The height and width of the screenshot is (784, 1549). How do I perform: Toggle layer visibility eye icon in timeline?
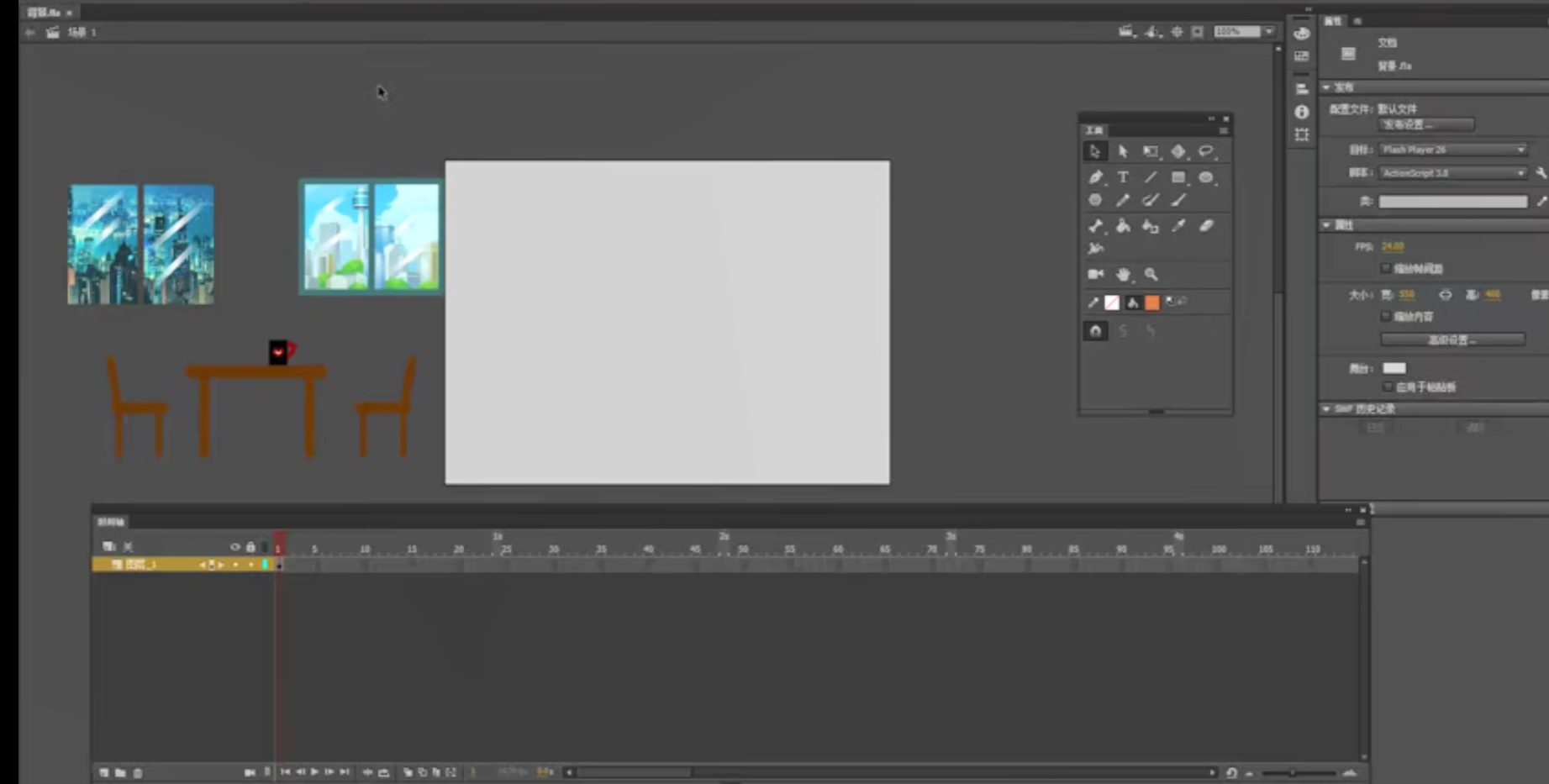(x=234, y=547)
